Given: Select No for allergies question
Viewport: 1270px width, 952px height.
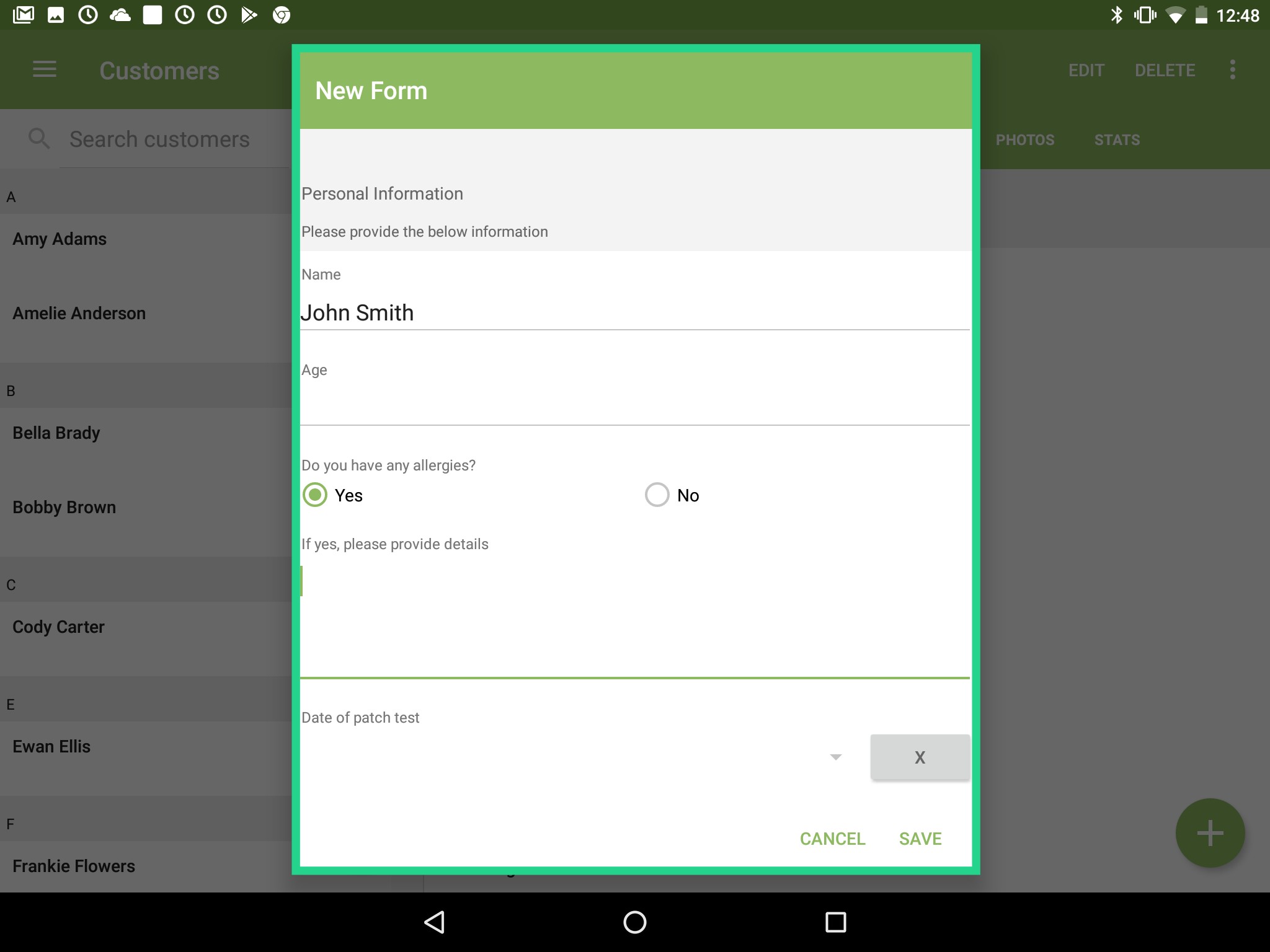Looking at the screenshot, I should coord(657,495).
